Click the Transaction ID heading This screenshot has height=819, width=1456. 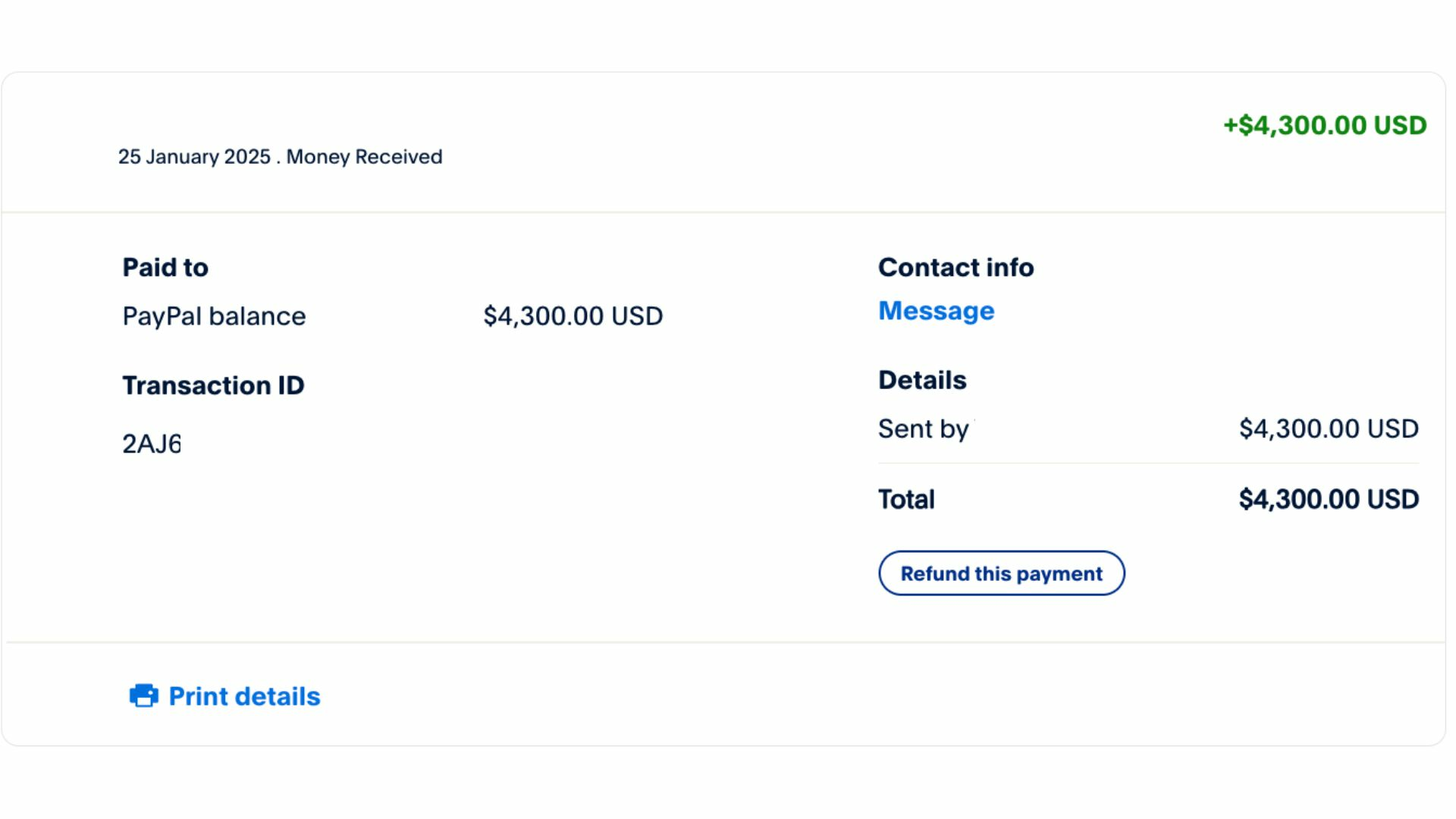click(x=213, y=385)
